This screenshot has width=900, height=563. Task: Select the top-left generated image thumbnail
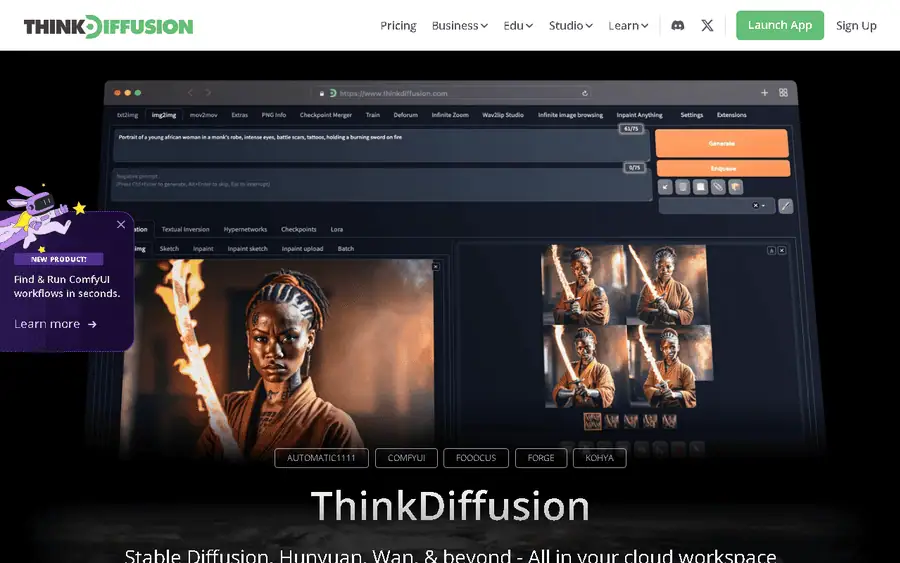coord(583,285)
